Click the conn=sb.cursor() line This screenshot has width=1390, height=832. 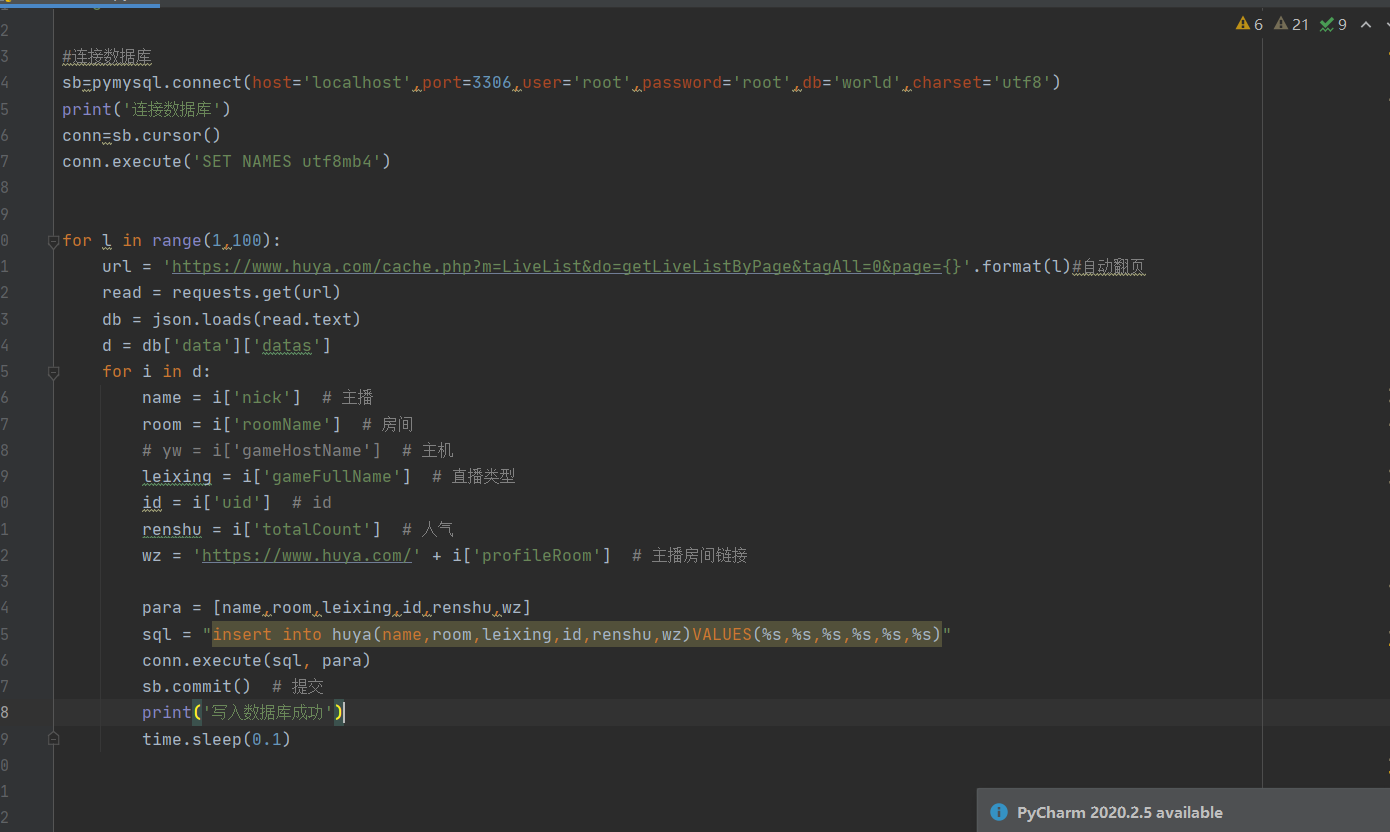(x=142, y=135)
